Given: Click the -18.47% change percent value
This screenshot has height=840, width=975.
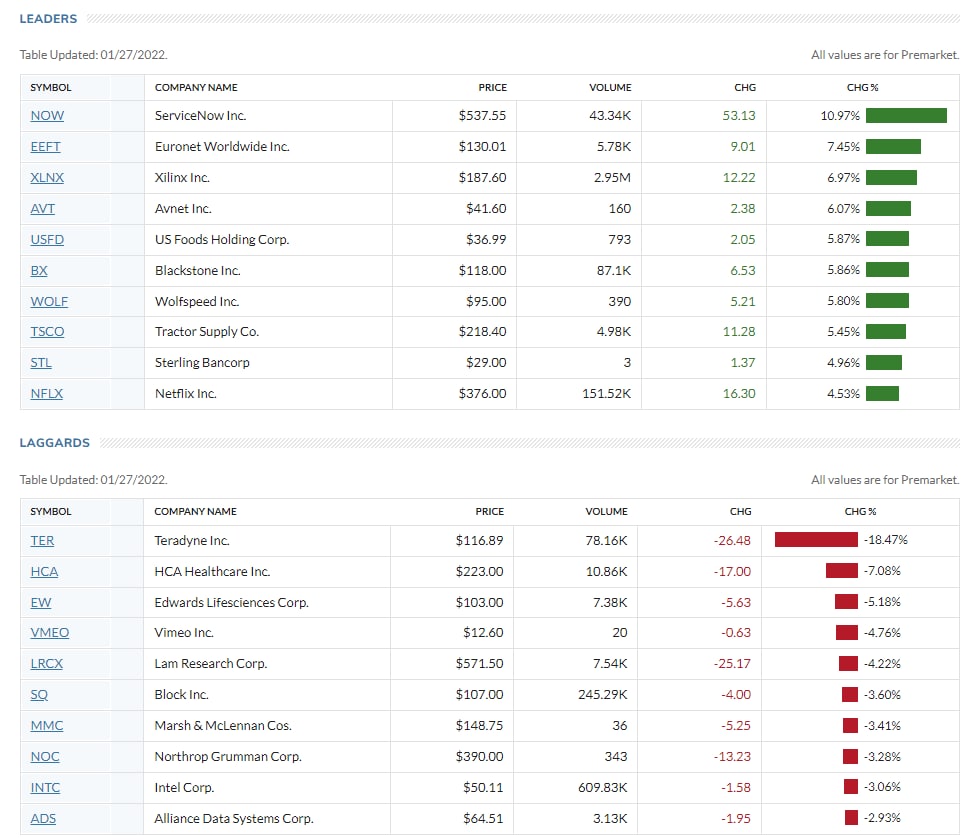Looking at the screenshot, I should click(x=885, y=540).
